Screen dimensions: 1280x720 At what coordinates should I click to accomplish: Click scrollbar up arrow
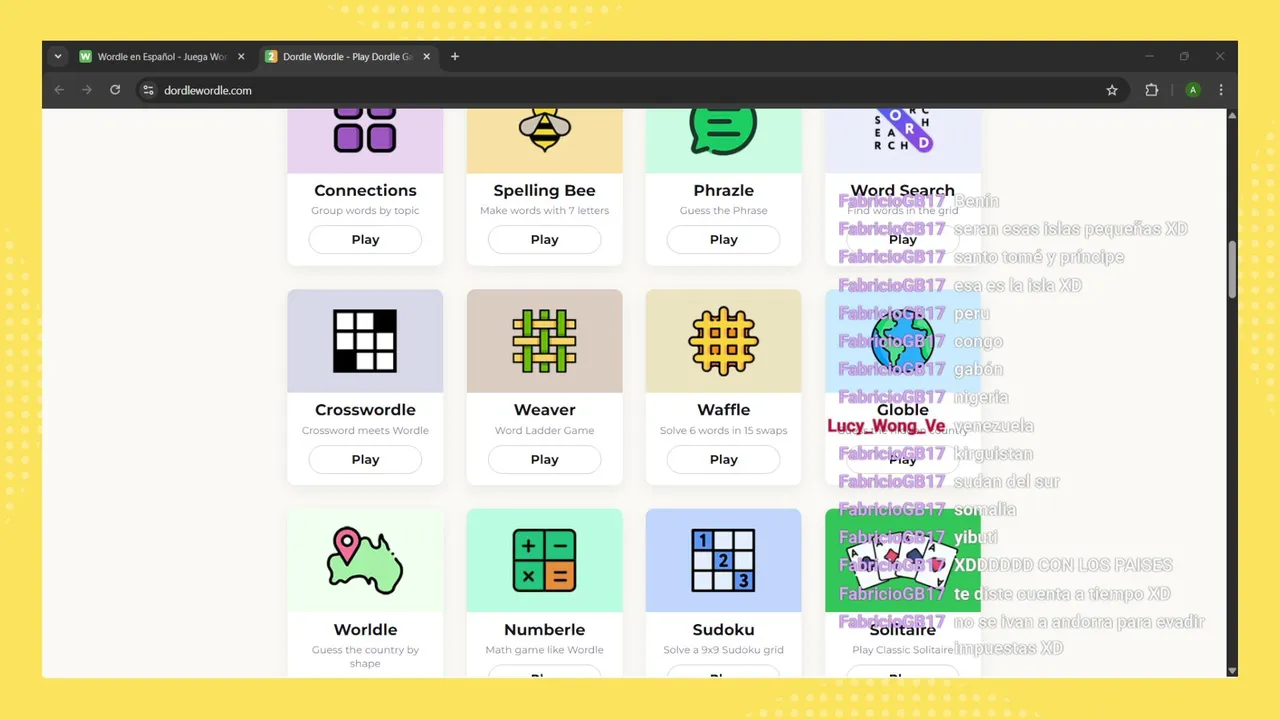(1232, 115)
